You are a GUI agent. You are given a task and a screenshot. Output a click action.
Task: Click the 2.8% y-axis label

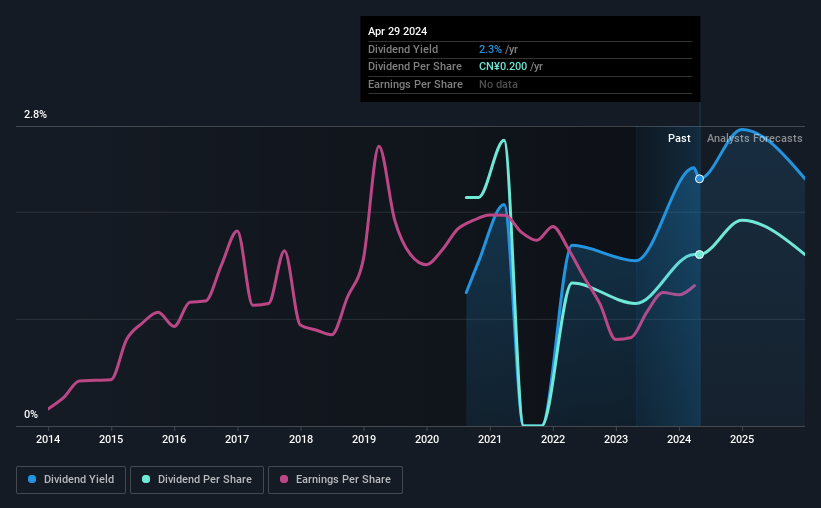click(35, 114)
